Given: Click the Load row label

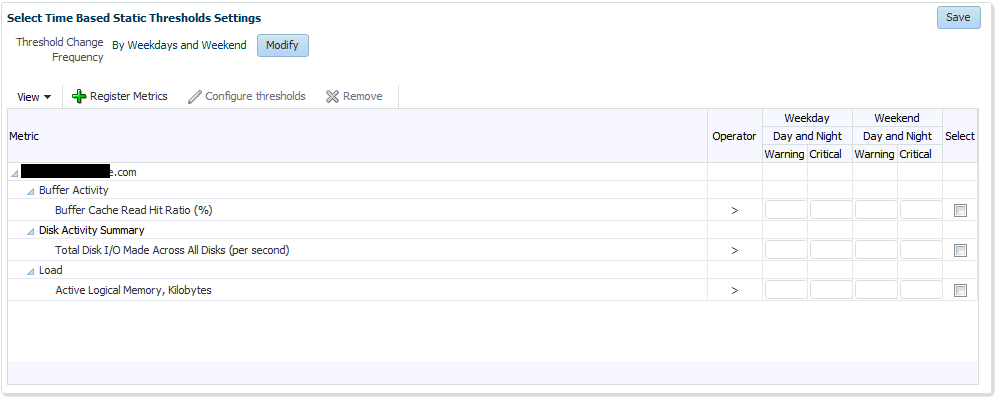Looking at the screenshot, I should 51,270.
